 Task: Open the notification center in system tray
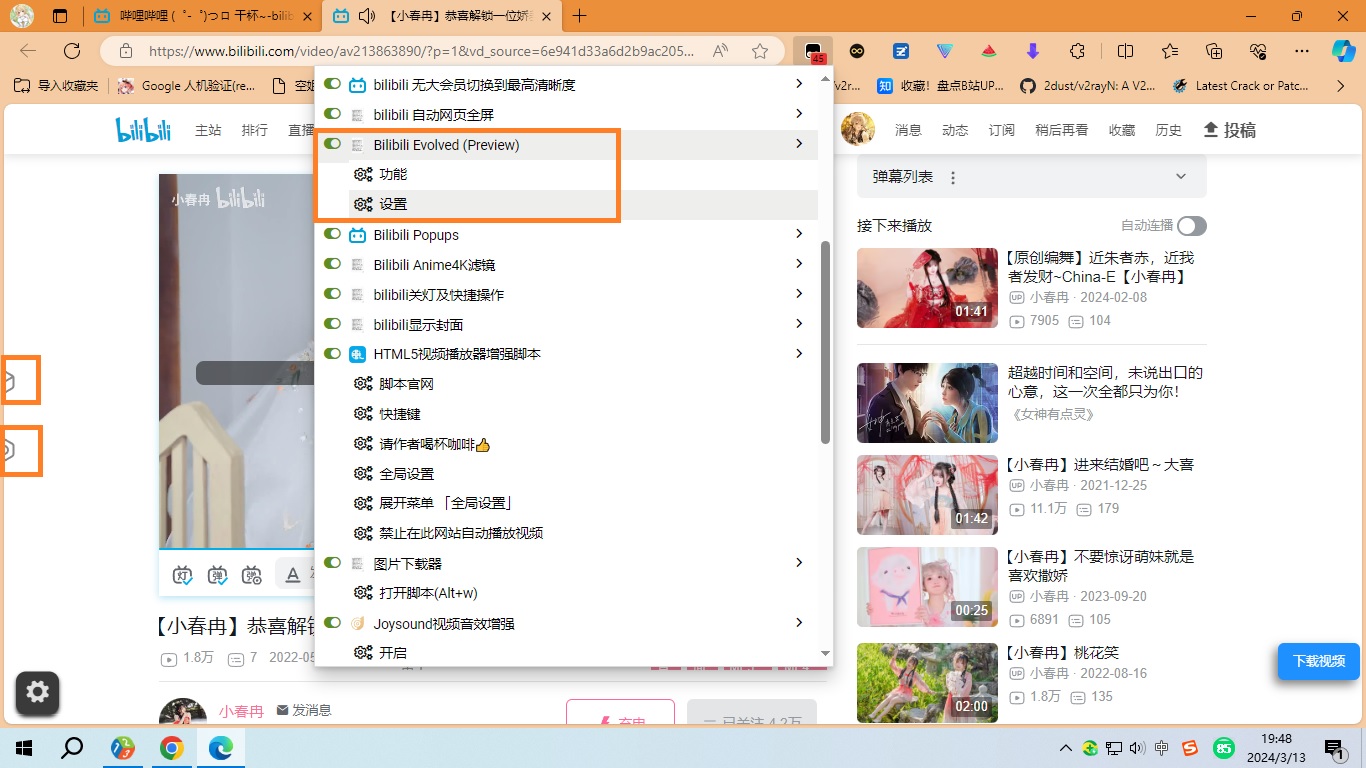click(x=1334, y=748)
